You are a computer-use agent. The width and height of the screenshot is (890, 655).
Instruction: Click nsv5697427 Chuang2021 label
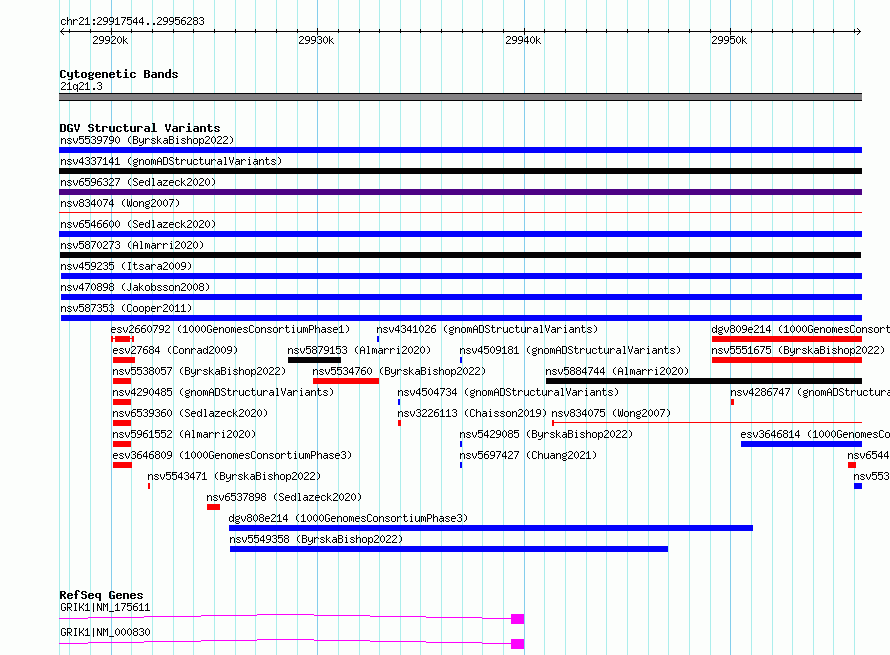tap(528, 455)
